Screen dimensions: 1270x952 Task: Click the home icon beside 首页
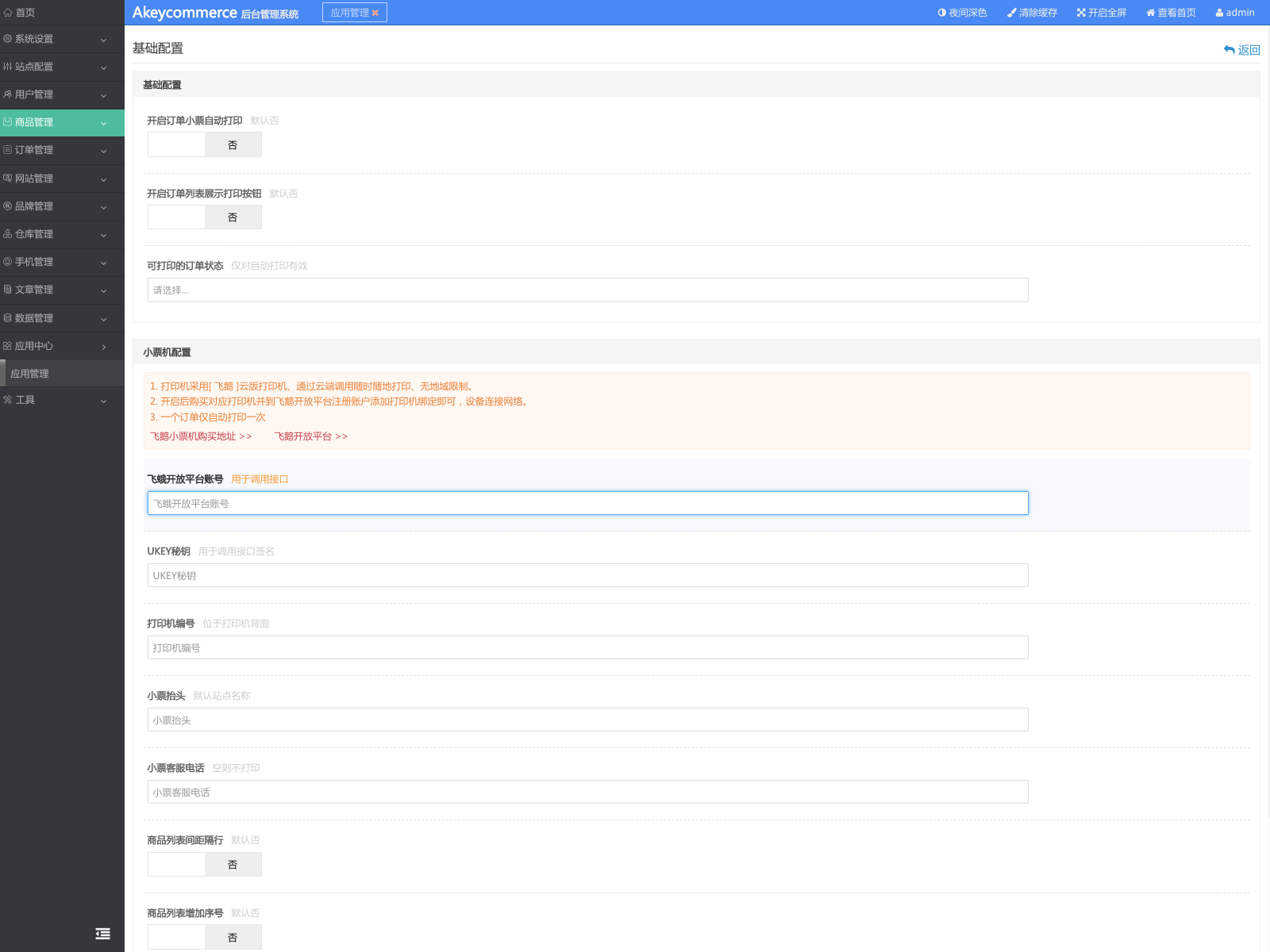click(8, 13)
